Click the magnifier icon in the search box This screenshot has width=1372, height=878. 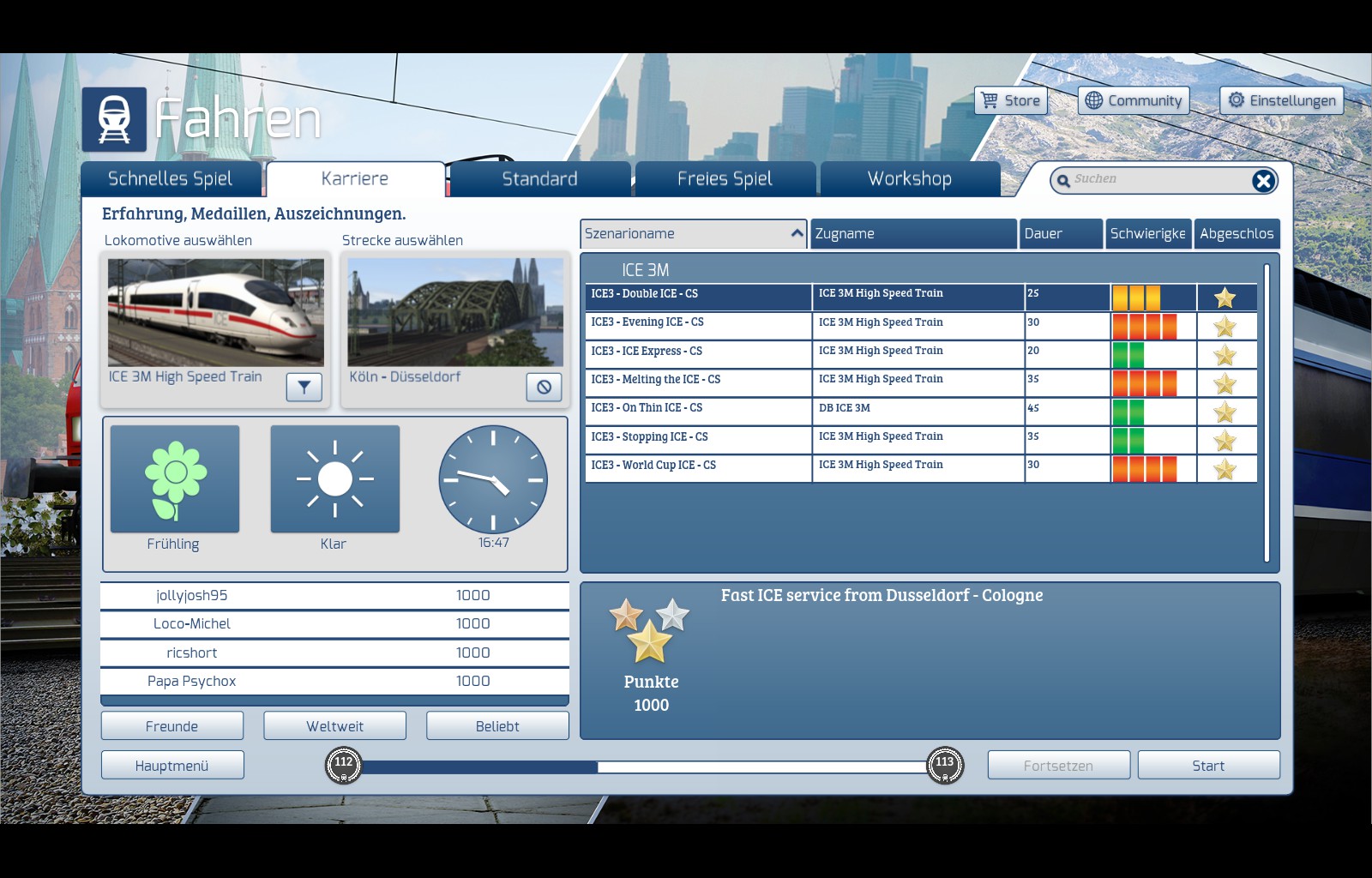pyautogui.click(x=1063, y=180)
